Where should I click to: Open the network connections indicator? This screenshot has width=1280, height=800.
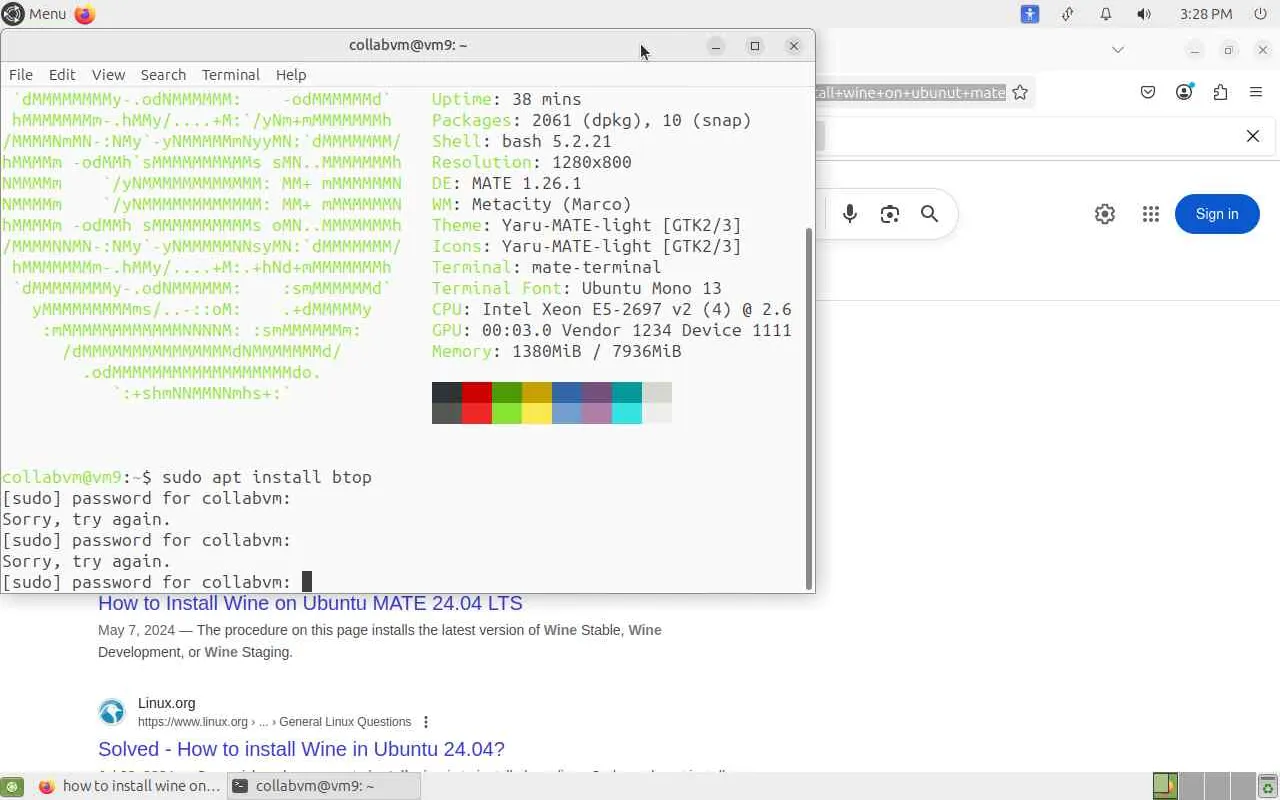point(1068,14)
